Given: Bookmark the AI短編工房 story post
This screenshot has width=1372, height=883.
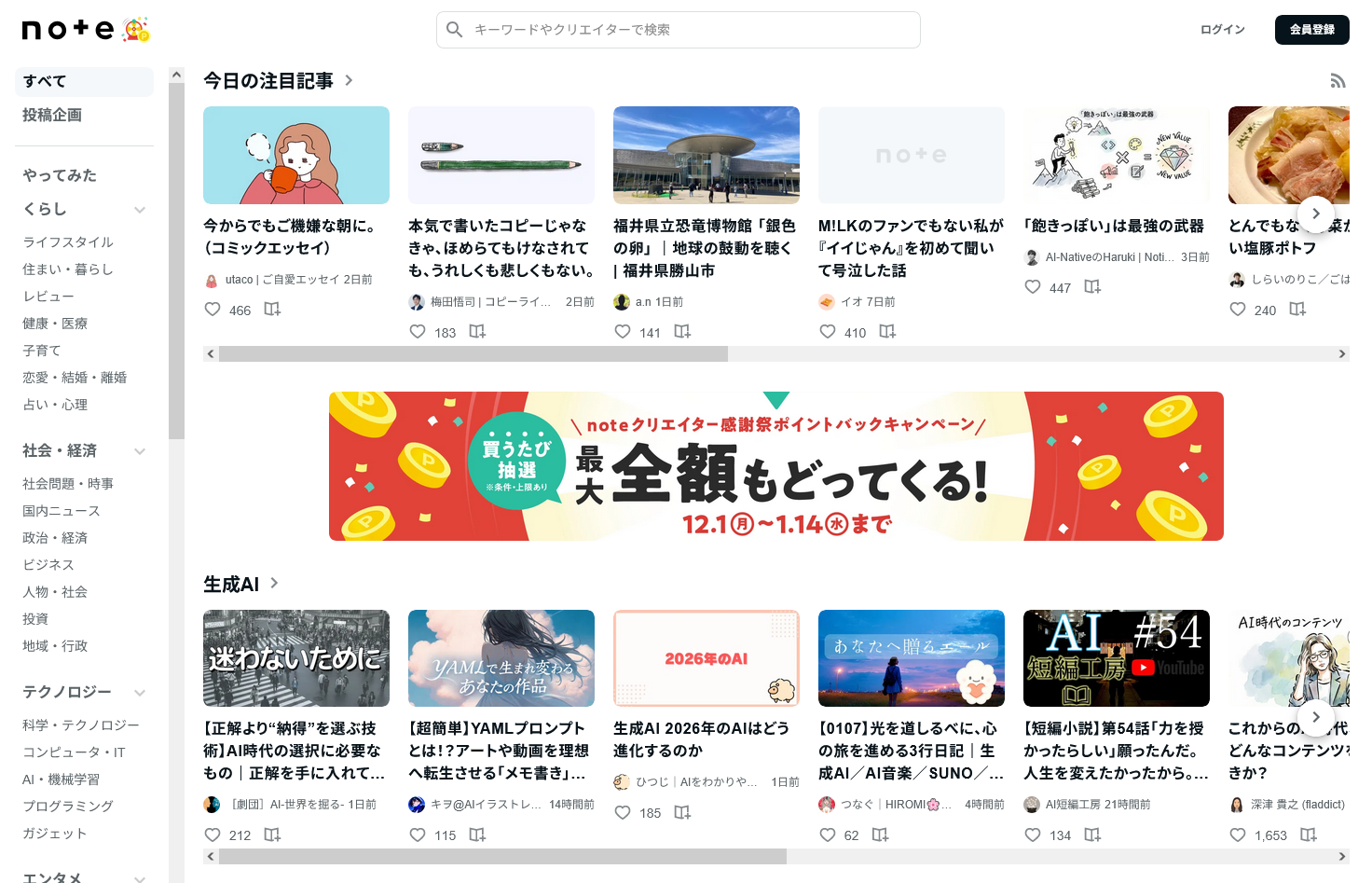Looking at the screenshot, I should pos(1092,835).
